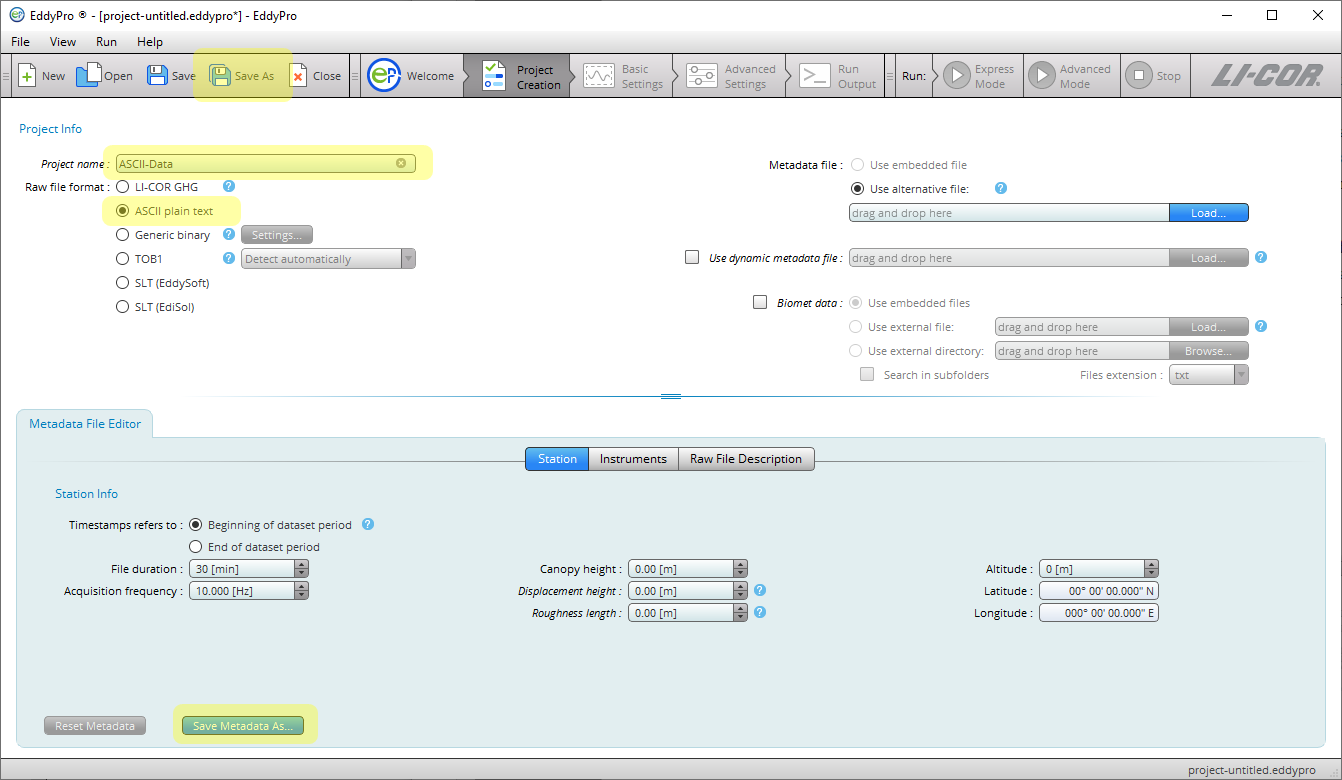
Task: Adjust the Canopy height spinner arrows
Action: coord(741,569)
